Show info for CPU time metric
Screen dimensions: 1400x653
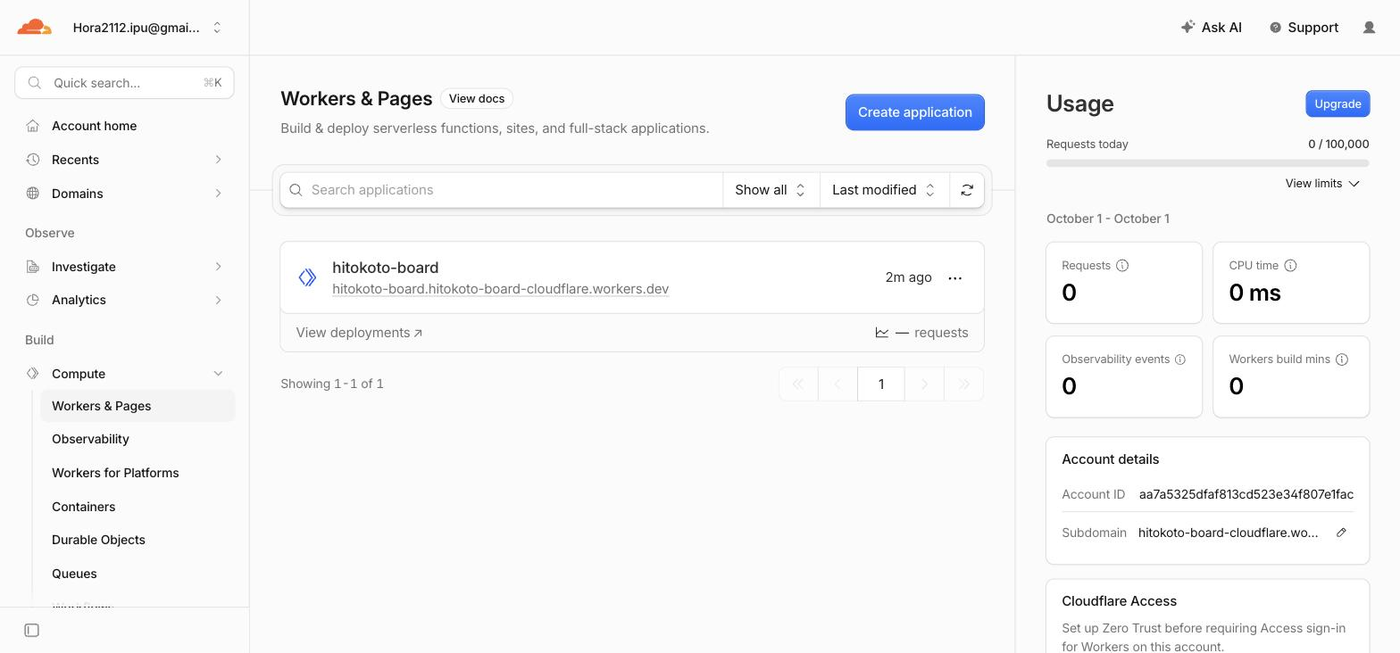coord(1290,266)
